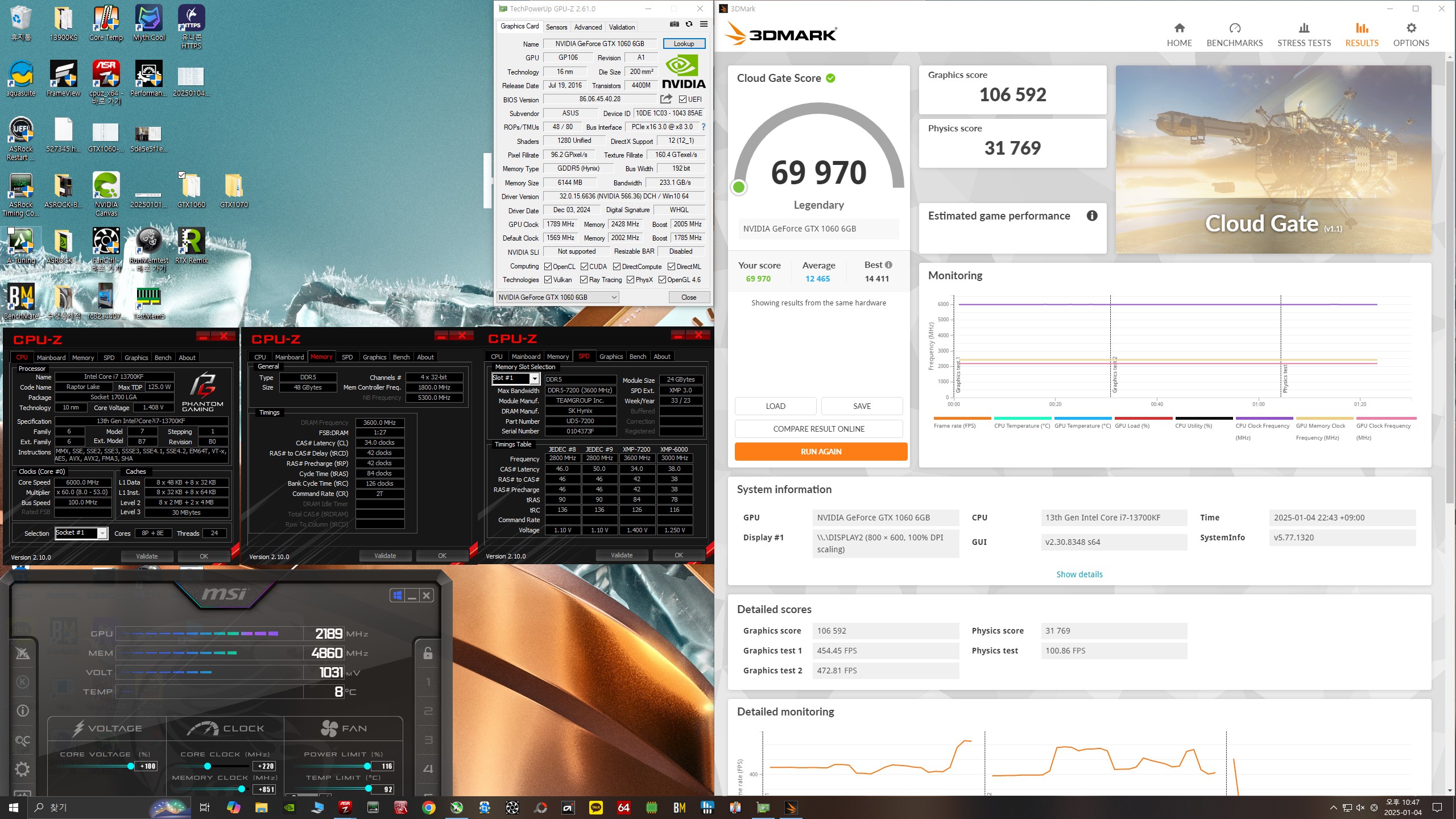Open NVIDIA Canvas desktop shortcut
The width and height of the screenshot is (1456, 819).
(x=106, y=195)
